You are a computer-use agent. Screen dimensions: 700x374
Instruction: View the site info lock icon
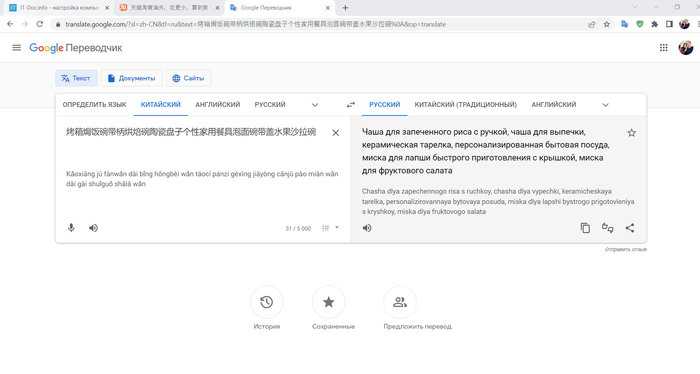click(x=58, y=24)
